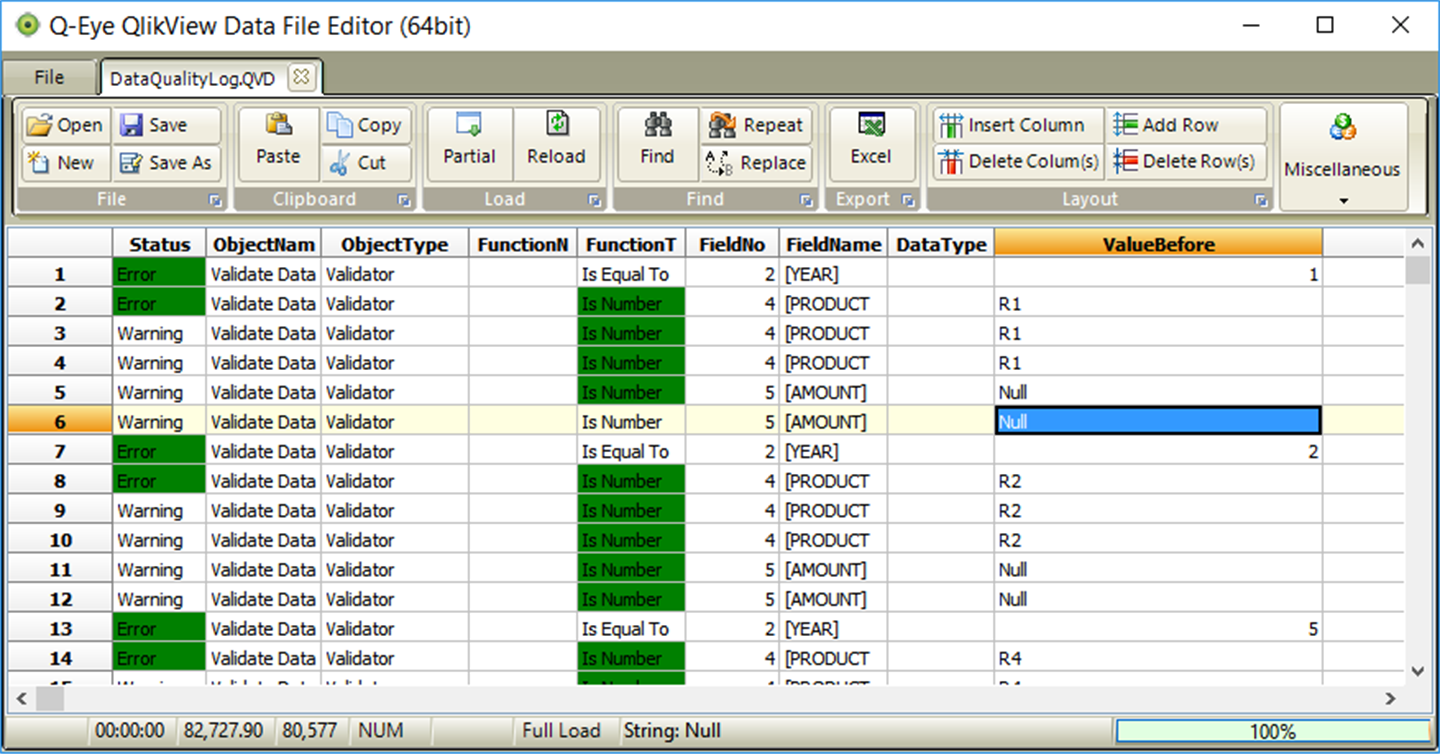The height and width of the screenshot is (754, 1440).
Task: Click the Q-Eye application icon in title bar
Action: coord(27,25)
